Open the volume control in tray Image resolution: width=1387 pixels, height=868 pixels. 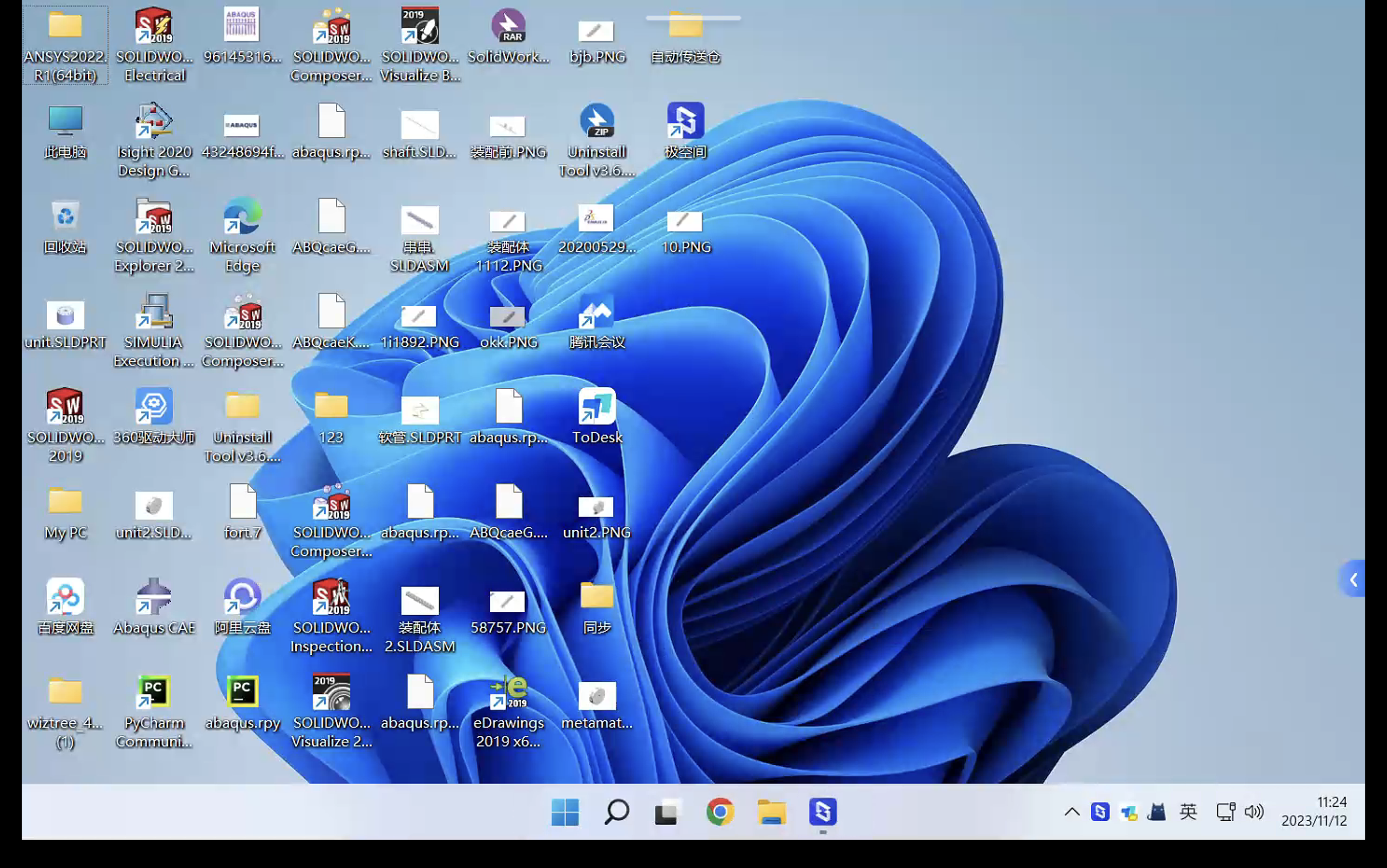pos(1254,812)
